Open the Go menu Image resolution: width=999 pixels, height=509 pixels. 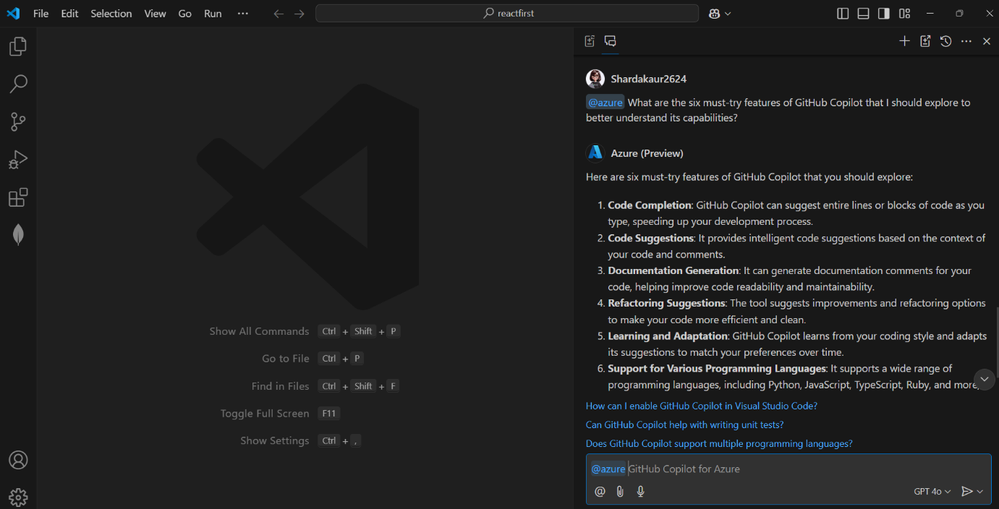pos(185,13)
